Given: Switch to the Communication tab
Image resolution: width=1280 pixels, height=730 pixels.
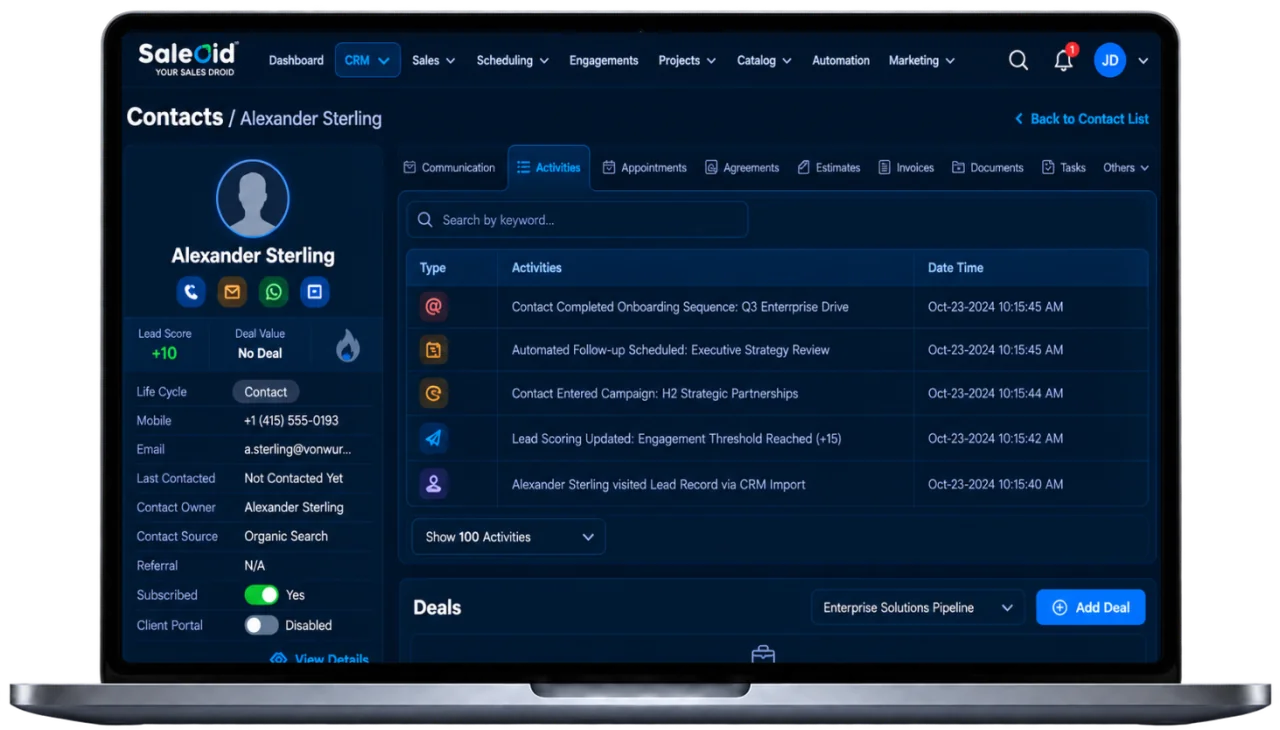Looking at the screenshot, I should (449, 168).
